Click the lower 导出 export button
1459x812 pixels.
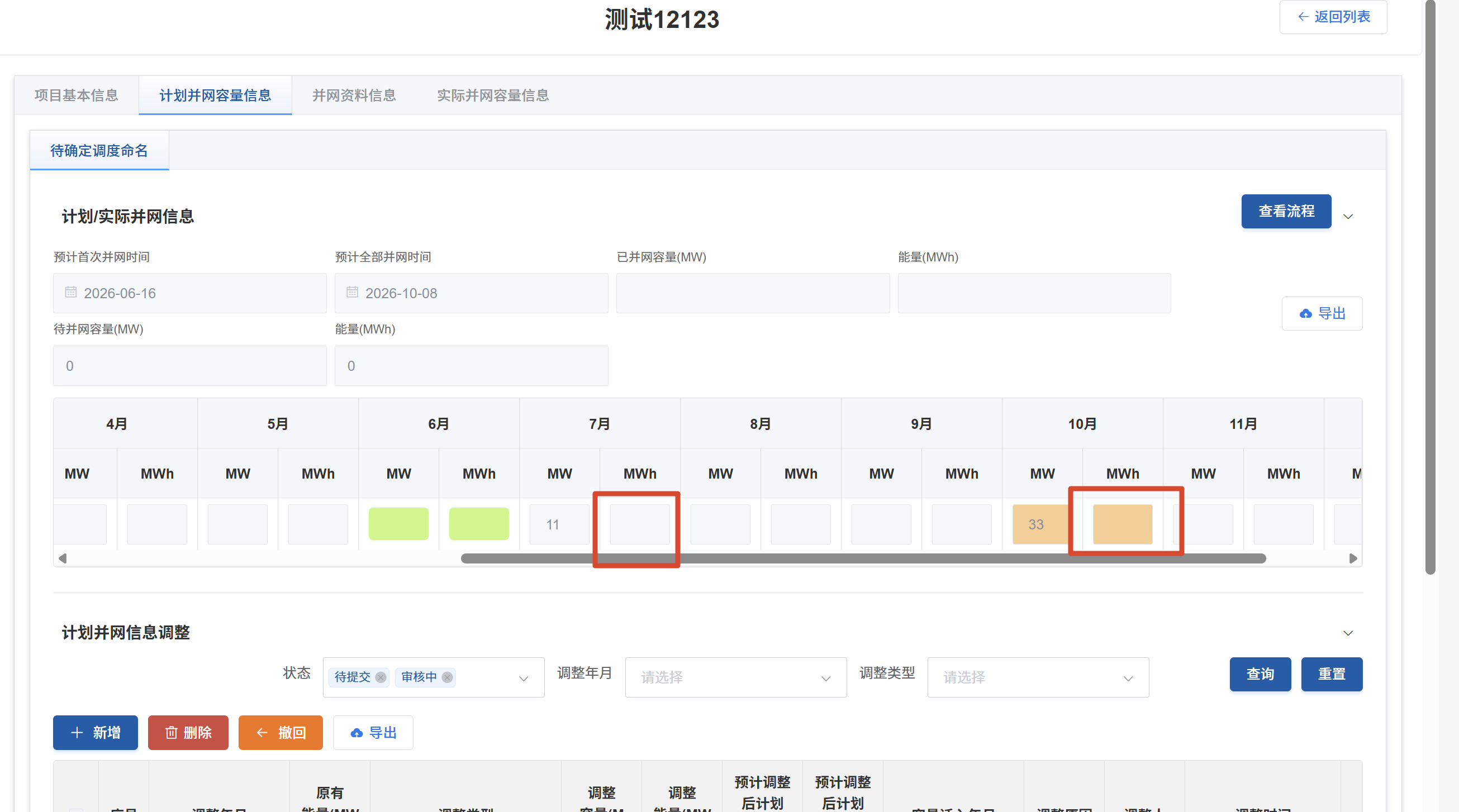point(373,733)
